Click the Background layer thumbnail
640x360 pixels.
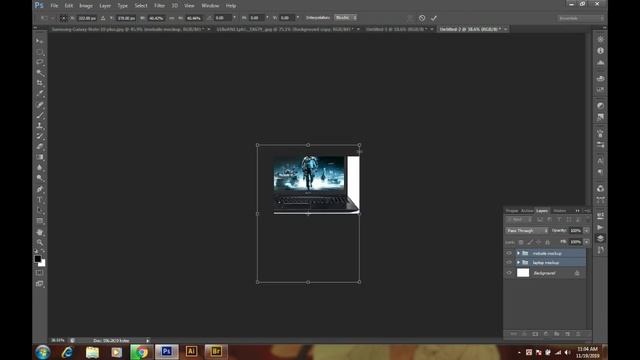[x=523, y=273]
